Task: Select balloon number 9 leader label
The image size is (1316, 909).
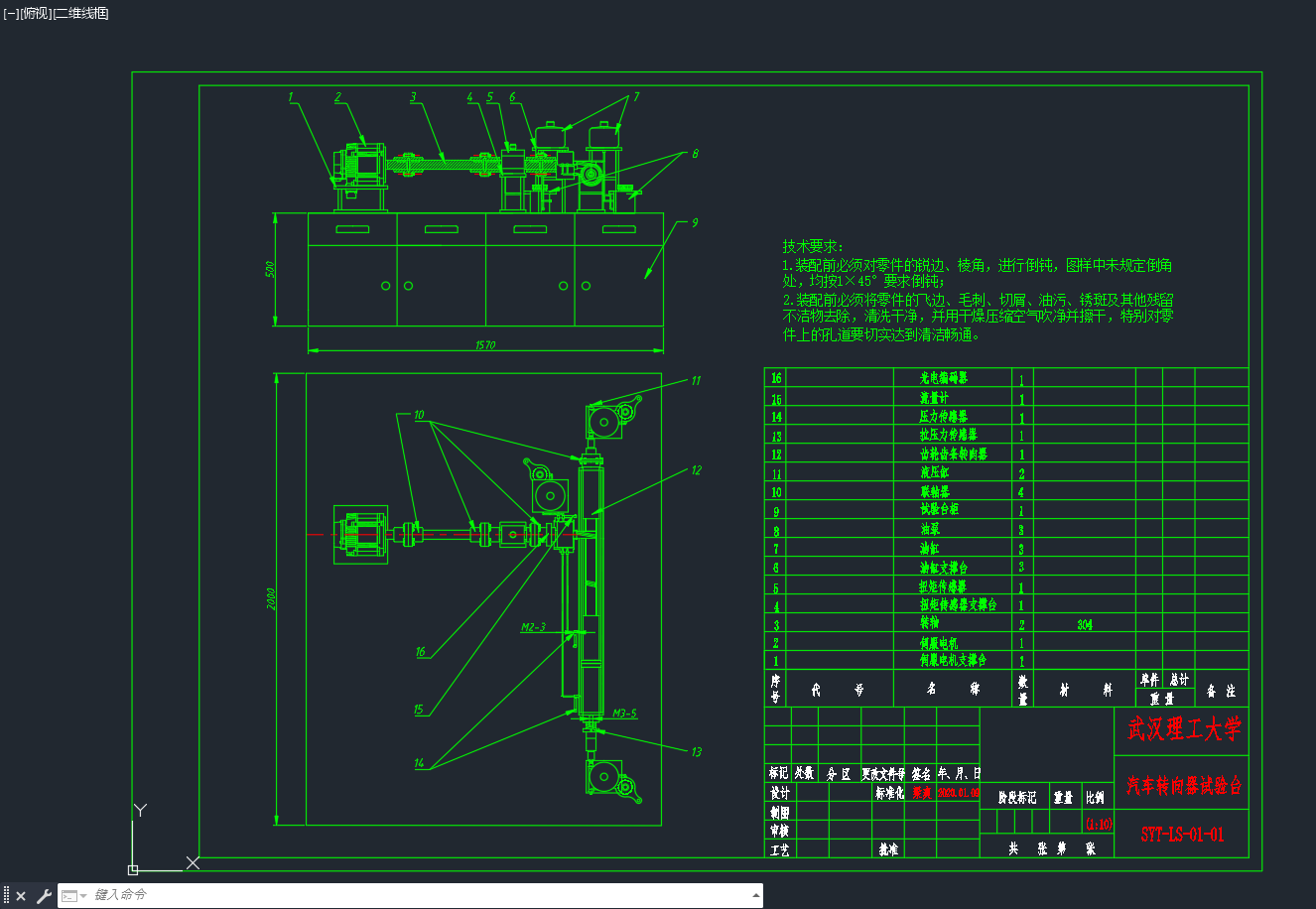Action: (695, 223)
